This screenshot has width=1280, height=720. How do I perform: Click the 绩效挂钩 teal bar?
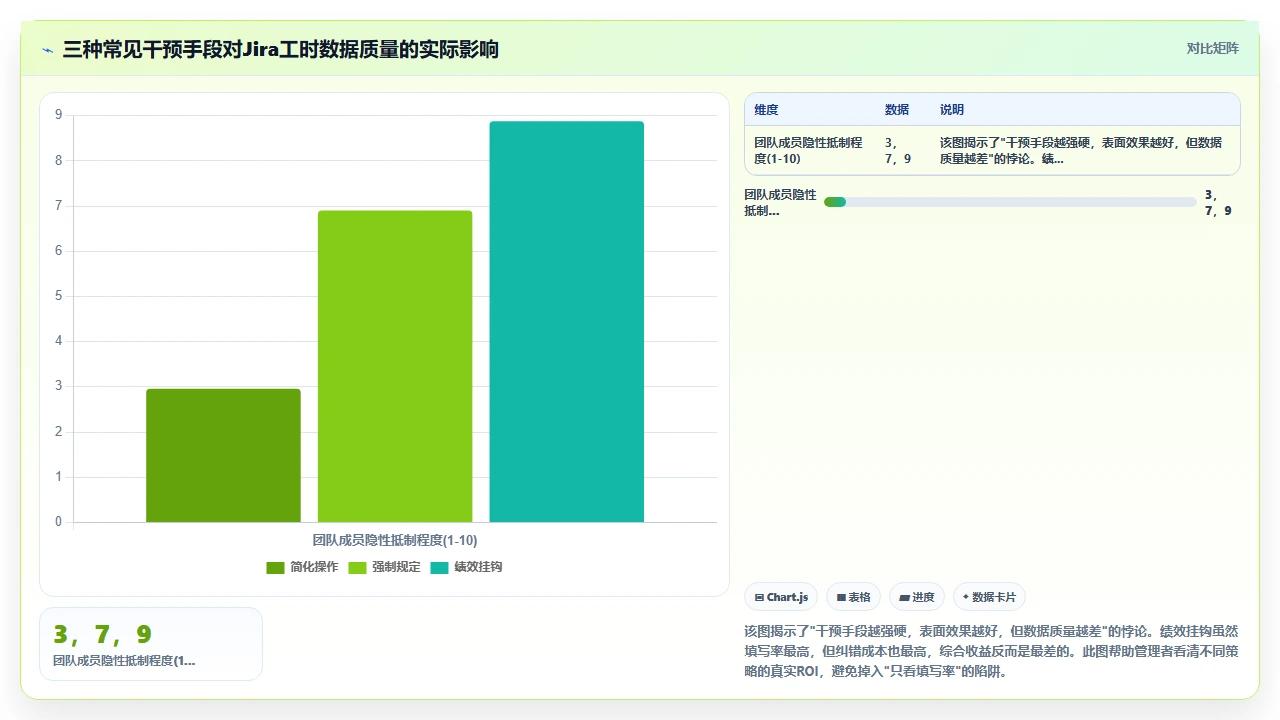coord(566,321)
